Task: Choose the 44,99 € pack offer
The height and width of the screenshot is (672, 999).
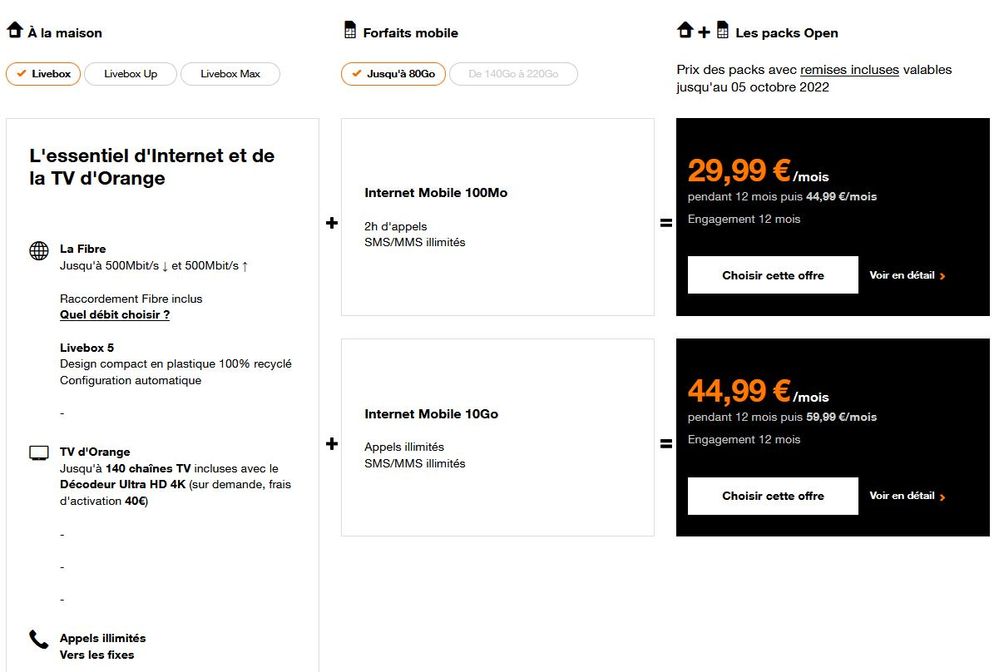Action: [x=773, y=496]
